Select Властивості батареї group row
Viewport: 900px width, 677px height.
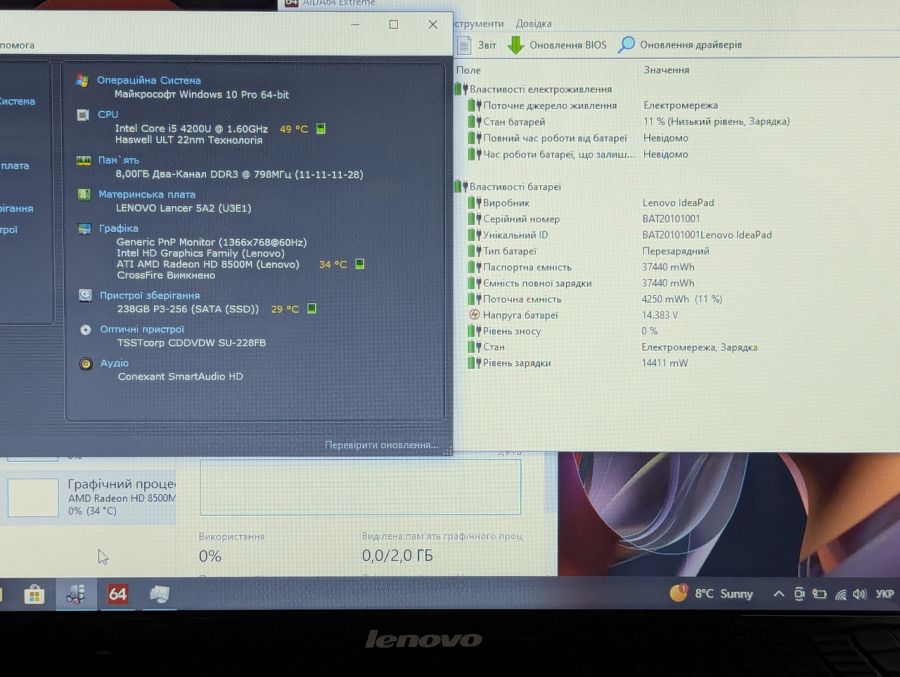pos(509,187)
